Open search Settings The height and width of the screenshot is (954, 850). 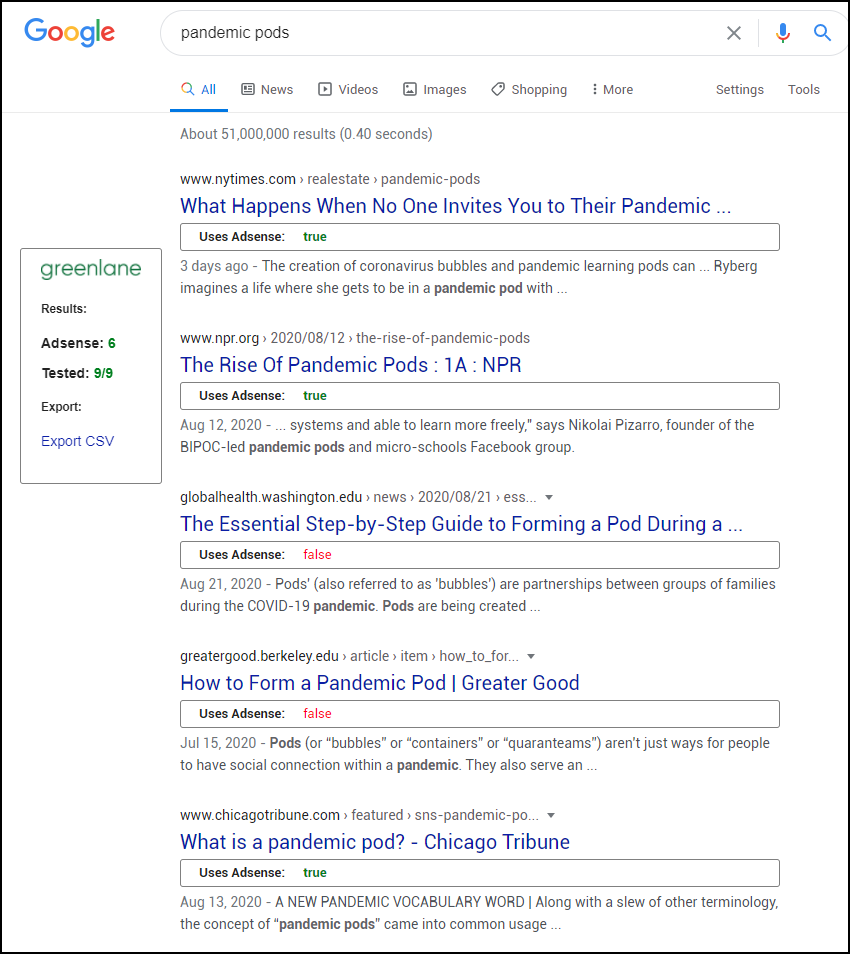point(739,89)
